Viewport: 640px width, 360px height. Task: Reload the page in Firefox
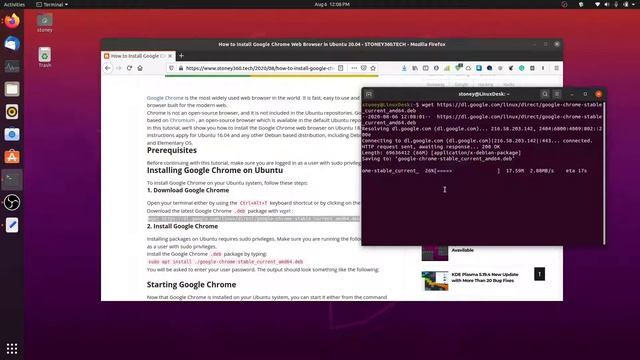(129, 68)
